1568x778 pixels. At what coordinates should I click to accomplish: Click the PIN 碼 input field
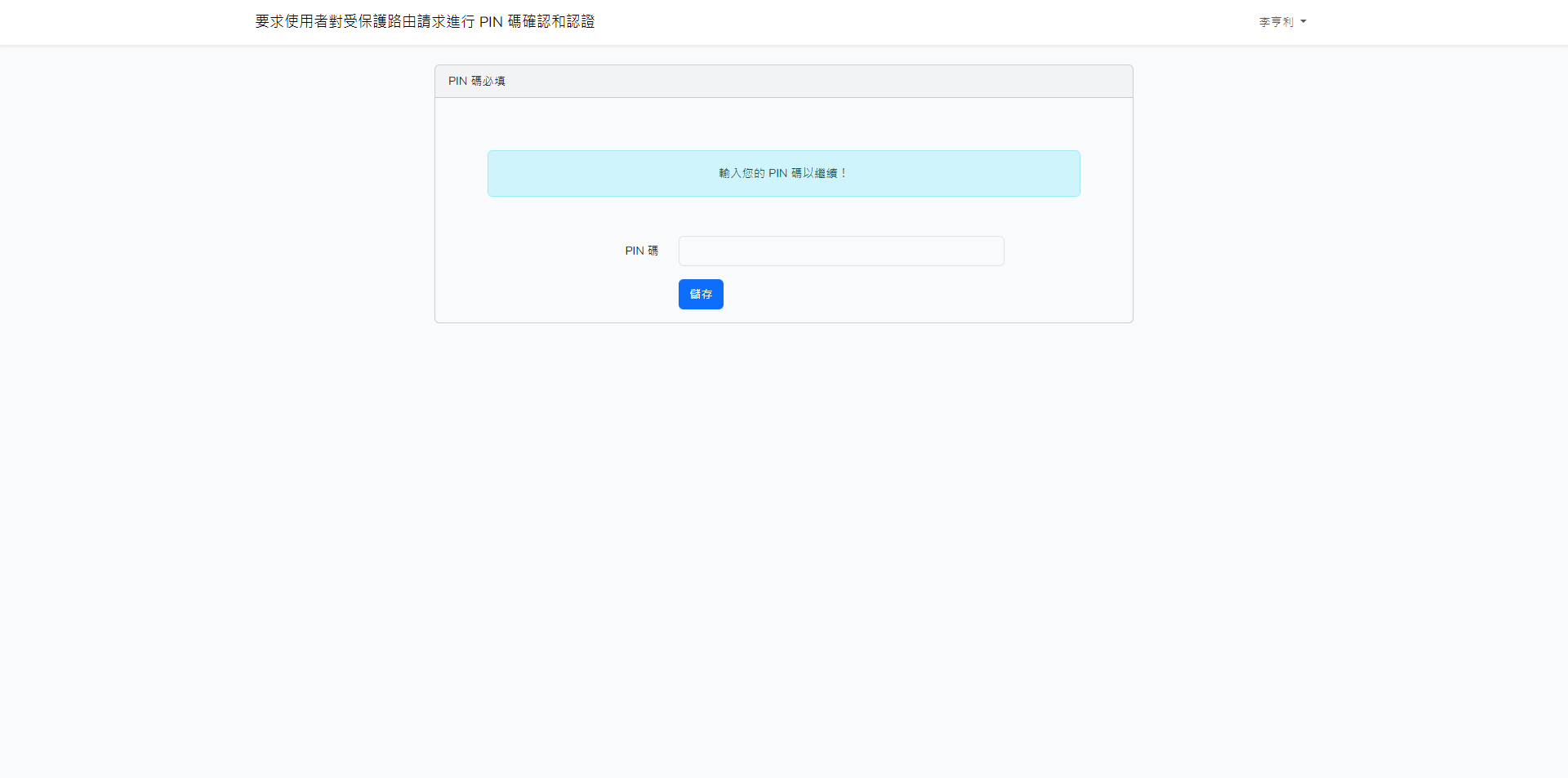[841, 251]
